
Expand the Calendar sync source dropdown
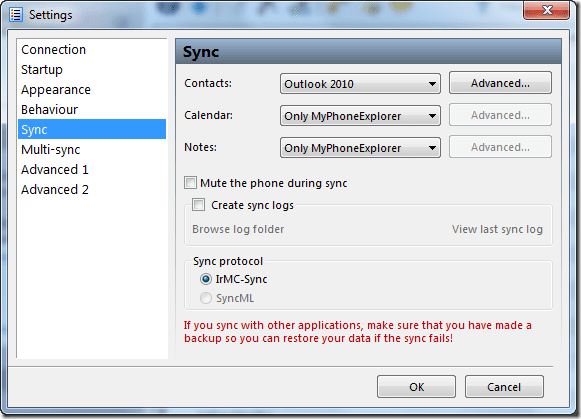(360, 116)
